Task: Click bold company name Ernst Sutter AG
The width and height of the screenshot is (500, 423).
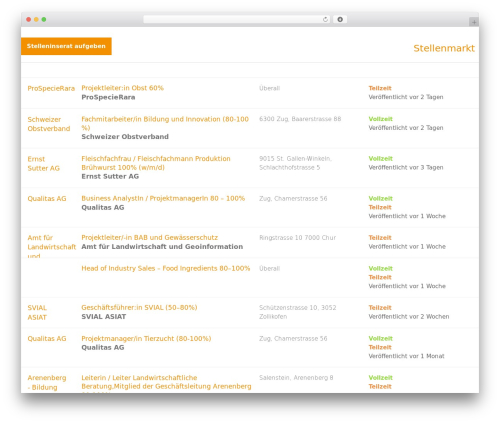Action: tap(110, 176)
